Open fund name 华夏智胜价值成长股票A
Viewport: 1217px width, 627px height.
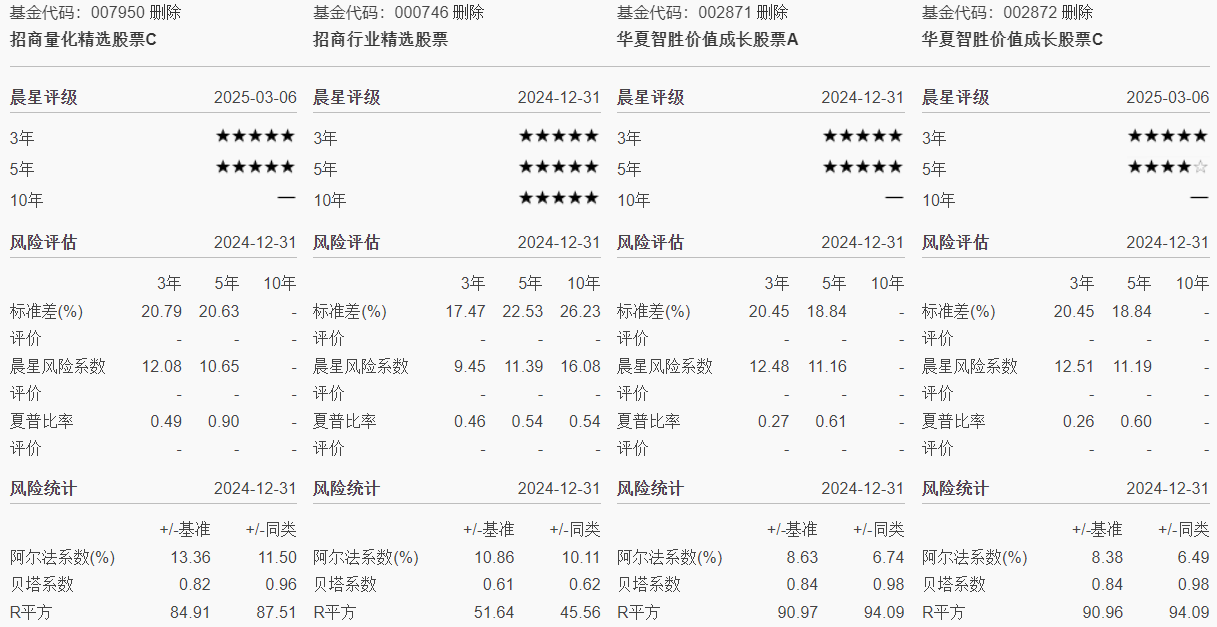click(708, 40)
